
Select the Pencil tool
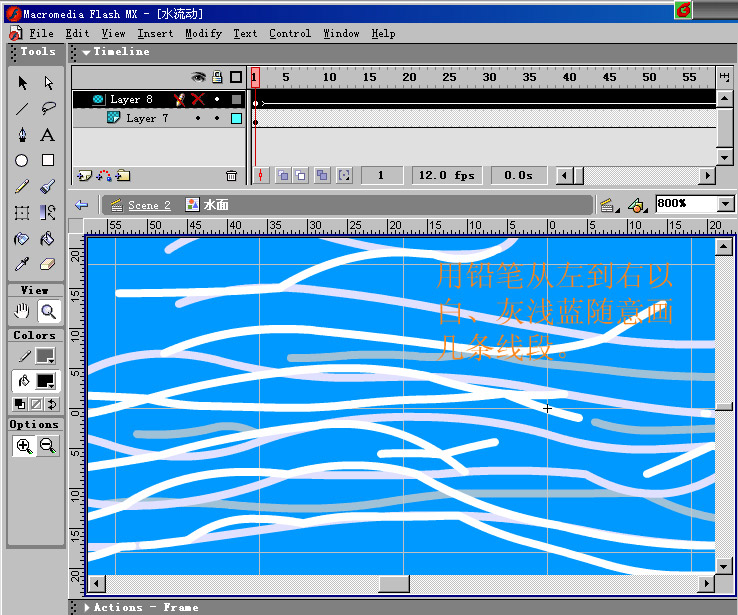(22, 187)
